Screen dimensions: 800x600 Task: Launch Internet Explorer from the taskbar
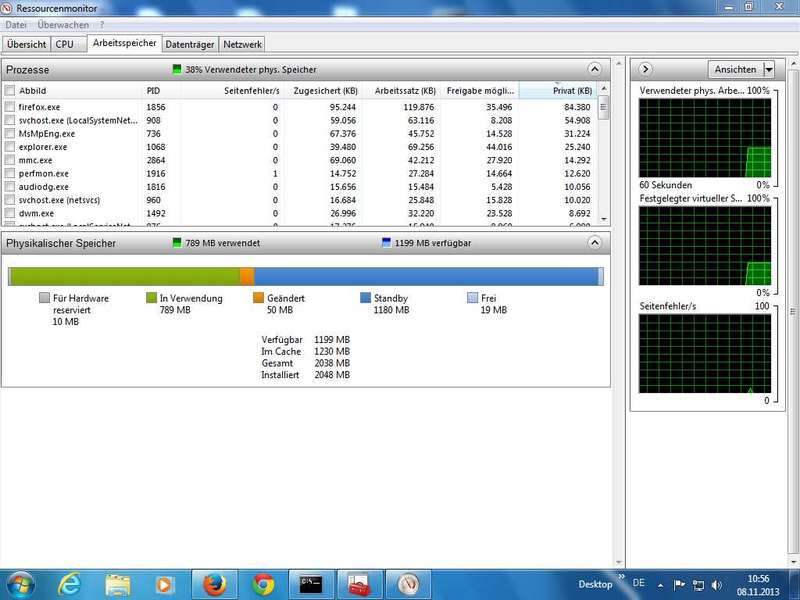(69, 583)
